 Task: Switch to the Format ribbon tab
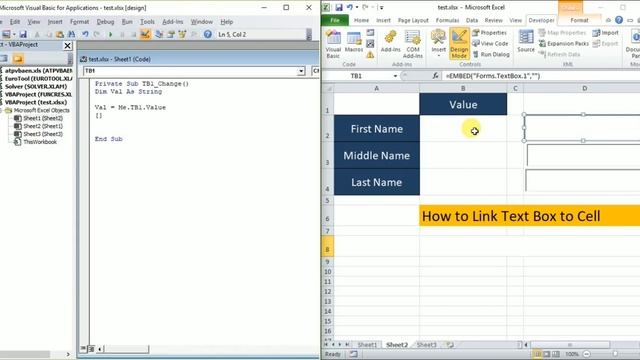tap(579, 20)
